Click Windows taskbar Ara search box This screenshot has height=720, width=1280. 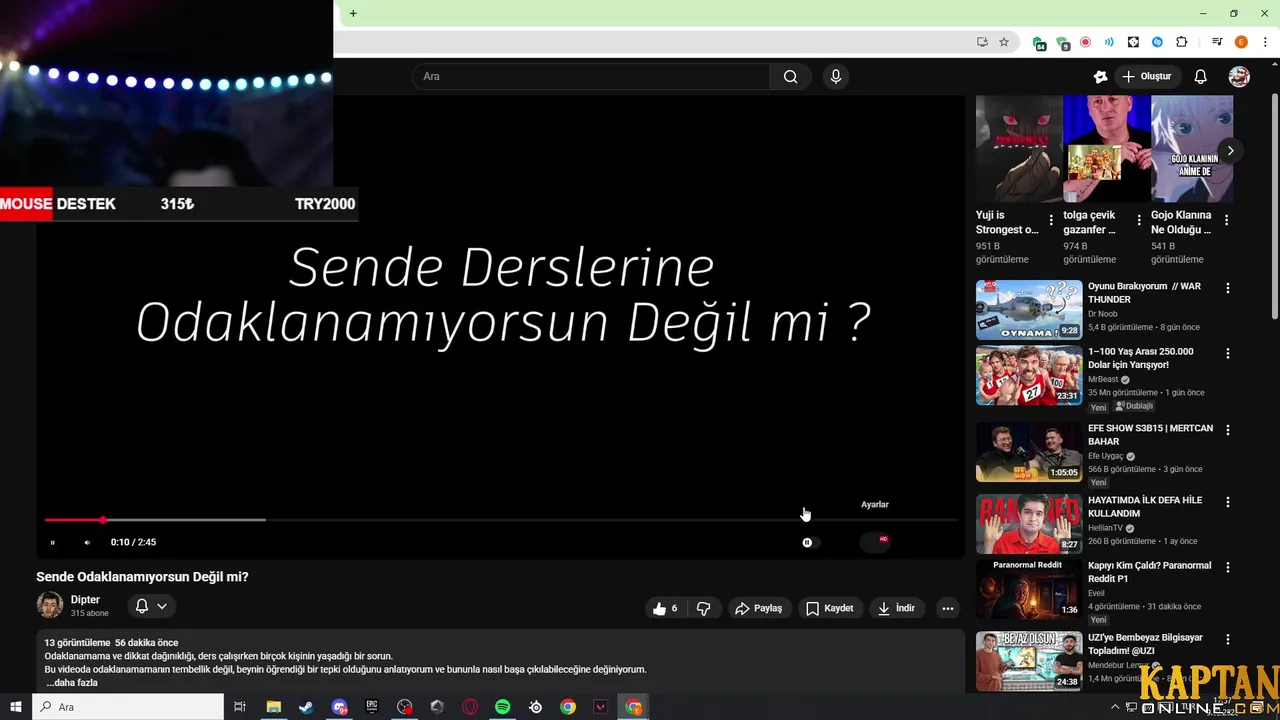tap(128, 707)
